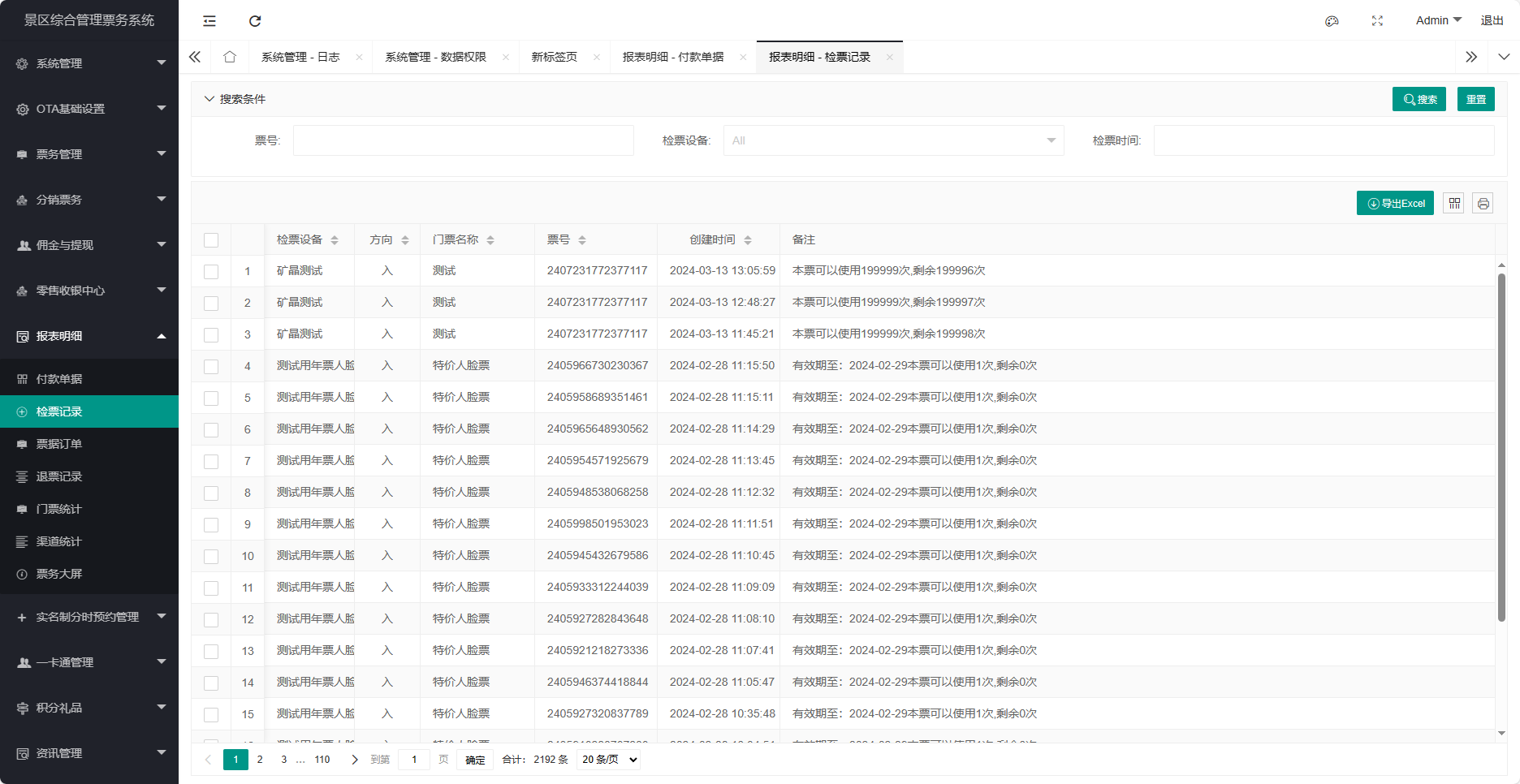
Task: Click the 确定 pagination confirm button
Action: 475,760
